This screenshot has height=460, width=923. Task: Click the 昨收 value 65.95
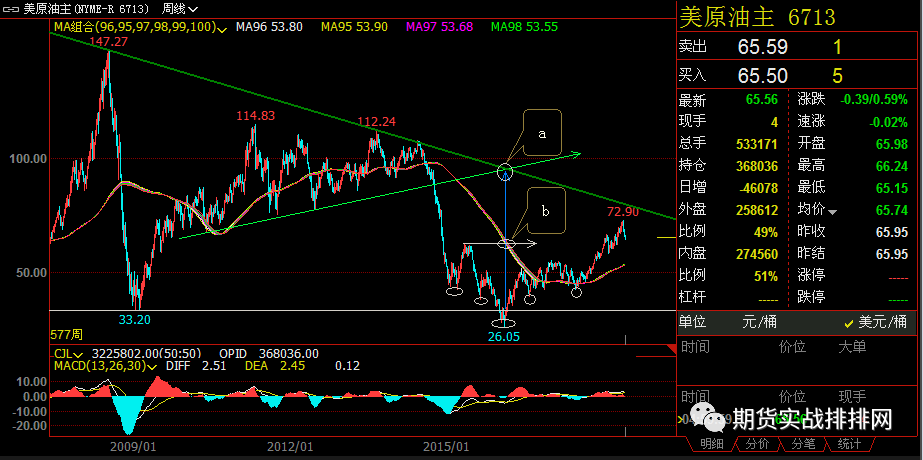[x=891, y=232]
